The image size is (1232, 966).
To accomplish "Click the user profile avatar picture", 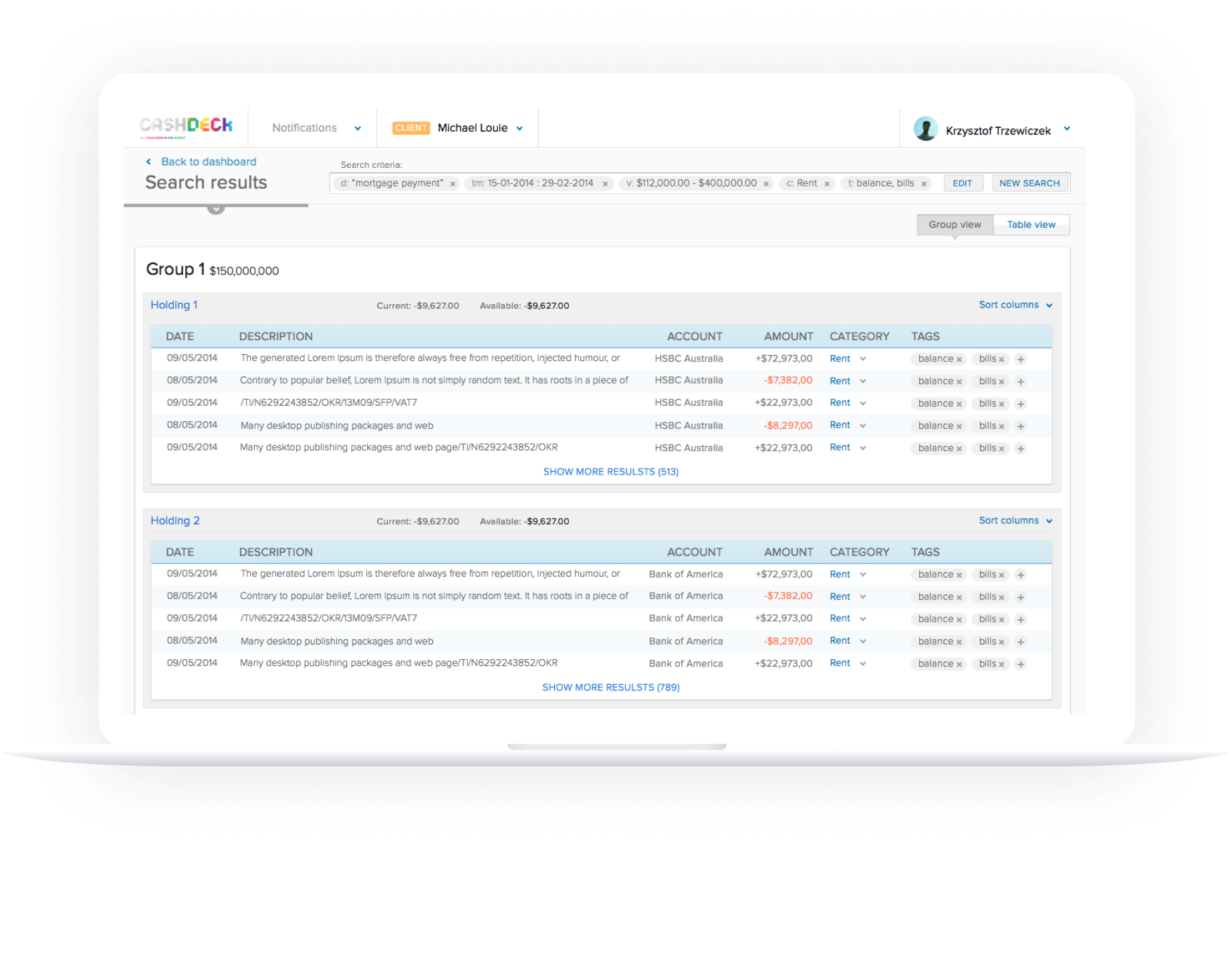I will [x=926, y=128].
